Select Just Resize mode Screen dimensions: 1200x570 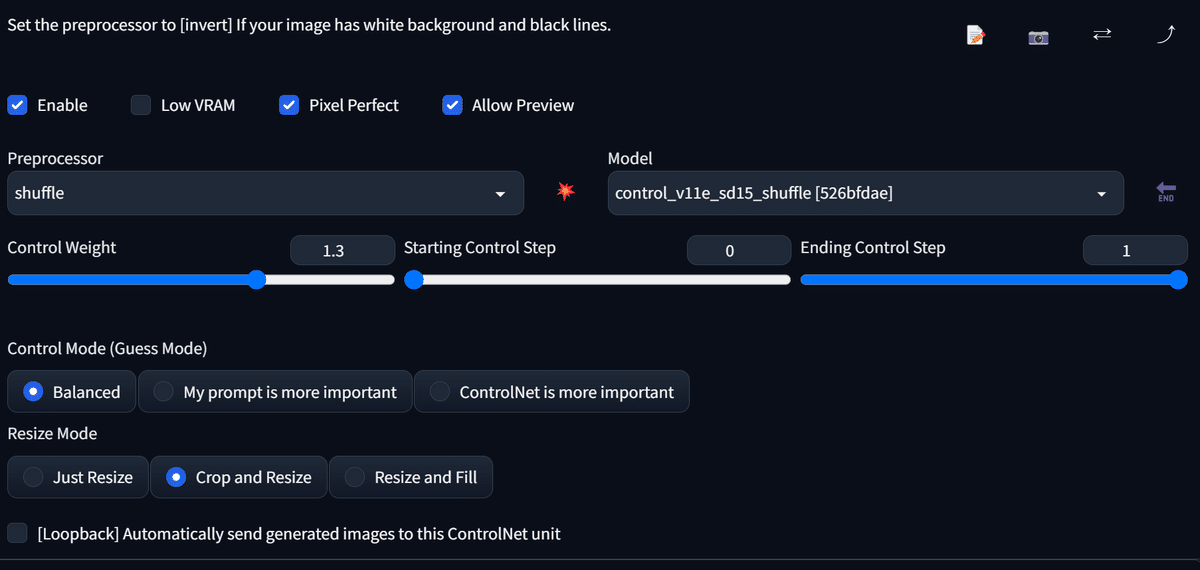pos(78,477)
